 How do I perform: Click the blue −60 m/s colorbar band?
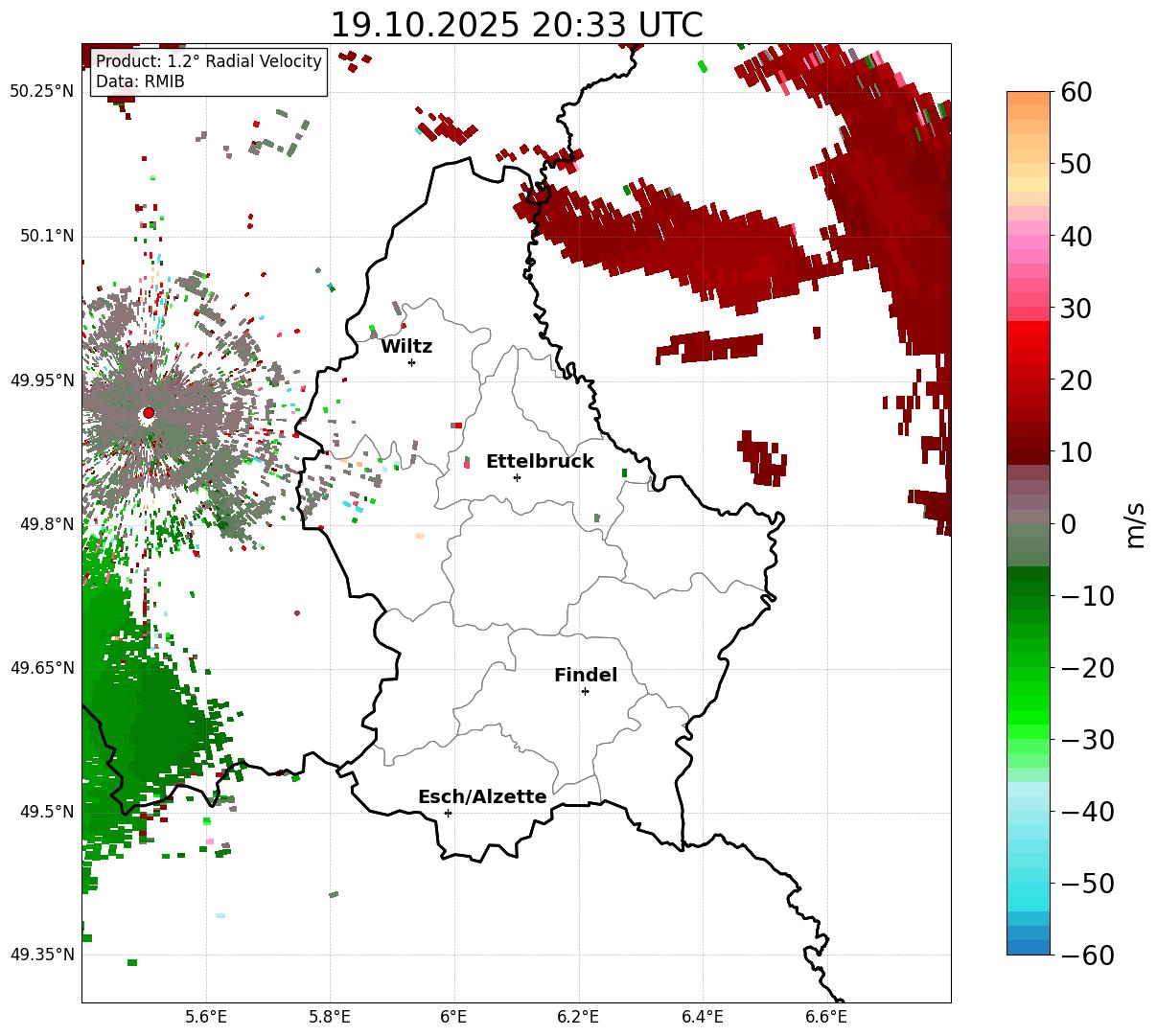(1029, 948)
